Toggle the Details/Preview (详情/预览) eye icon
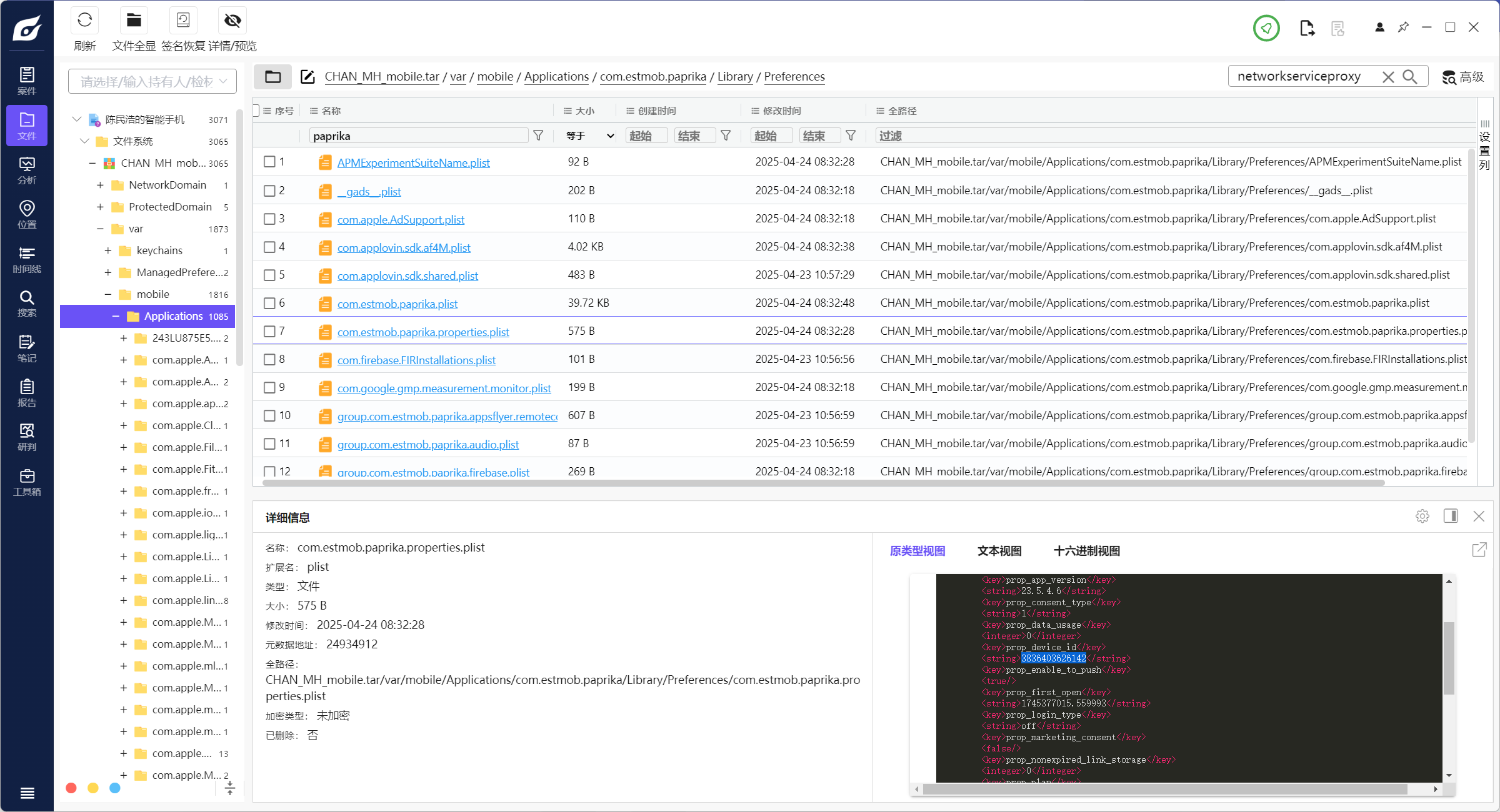1500x812 pixels. point(232,21)
